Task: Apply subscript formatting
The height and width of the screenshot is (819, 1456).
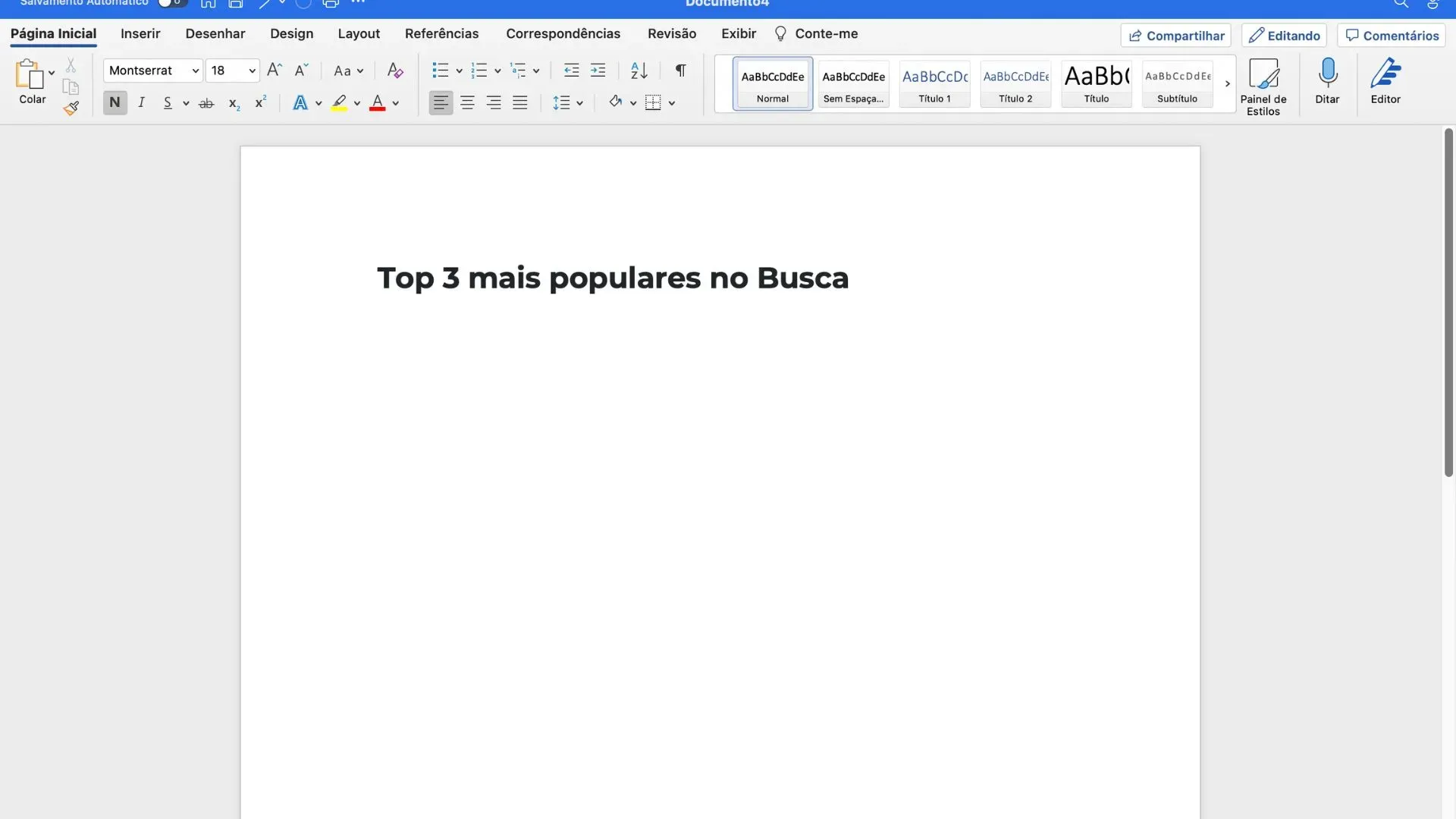Action: [x=233, y=104]
